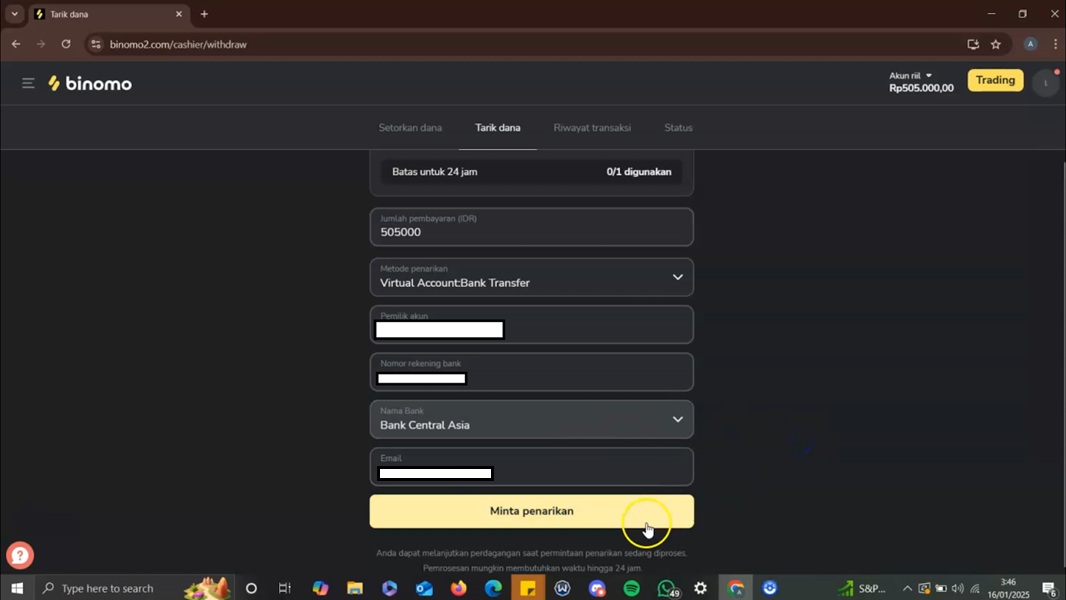Go back using browser back arrow
1066x600 pixels.
[x=16, y=44]
